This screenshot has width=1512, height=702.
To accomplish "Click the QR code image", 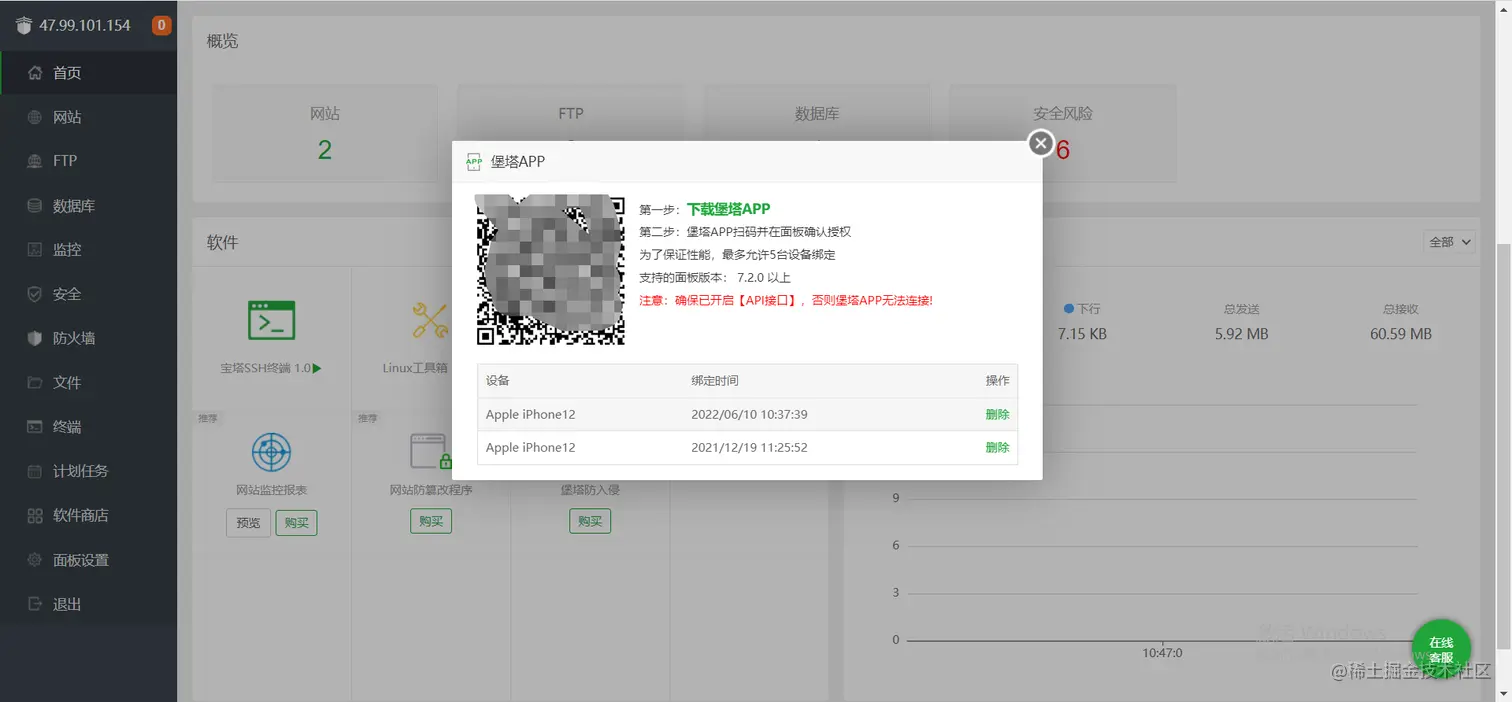I will point(551,270).
